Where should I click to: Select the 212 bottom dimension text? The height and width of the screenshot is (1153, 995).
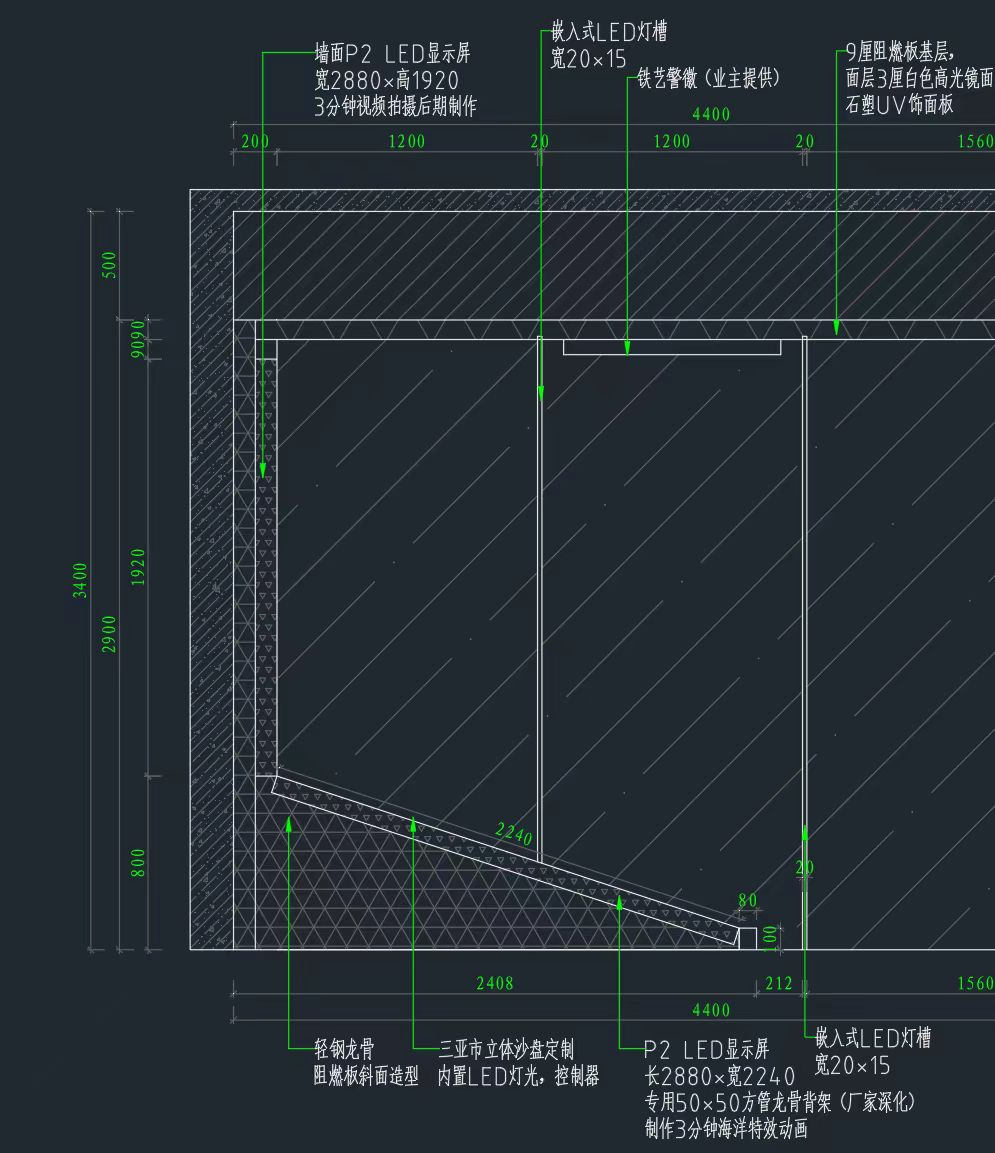[778, 983]
